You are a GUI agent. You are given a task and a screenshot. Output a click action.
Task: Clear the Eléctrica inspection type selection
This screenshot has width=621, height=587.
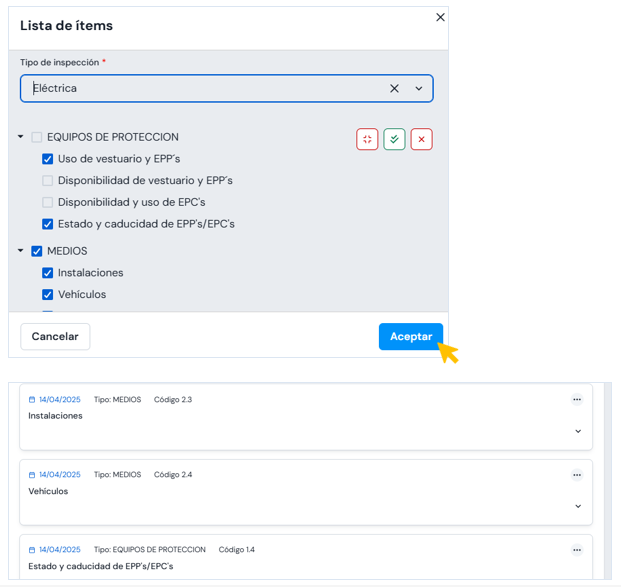[394, 88]
